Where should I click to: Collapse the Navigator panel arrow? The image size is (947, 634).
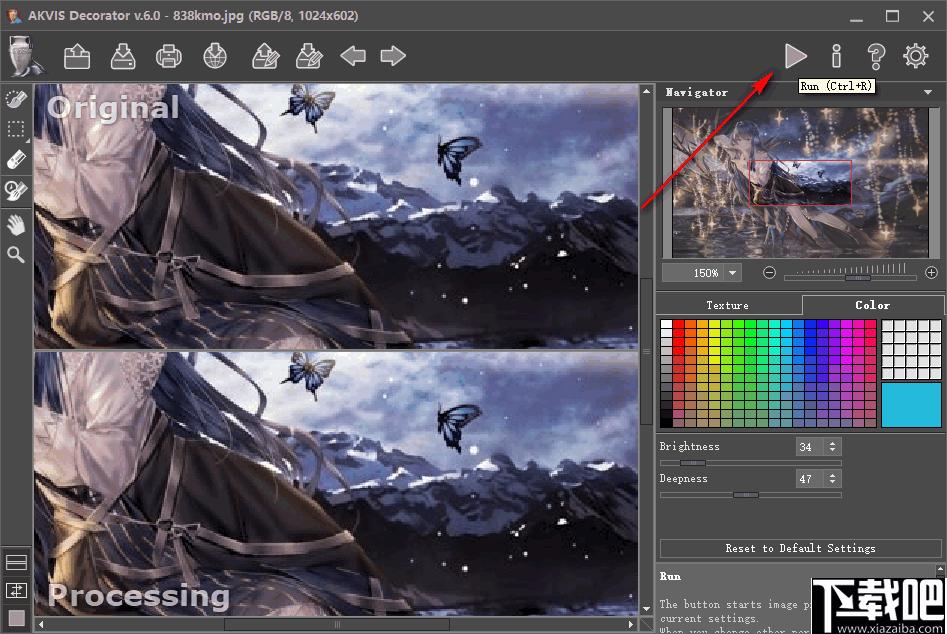coord(928,92)
